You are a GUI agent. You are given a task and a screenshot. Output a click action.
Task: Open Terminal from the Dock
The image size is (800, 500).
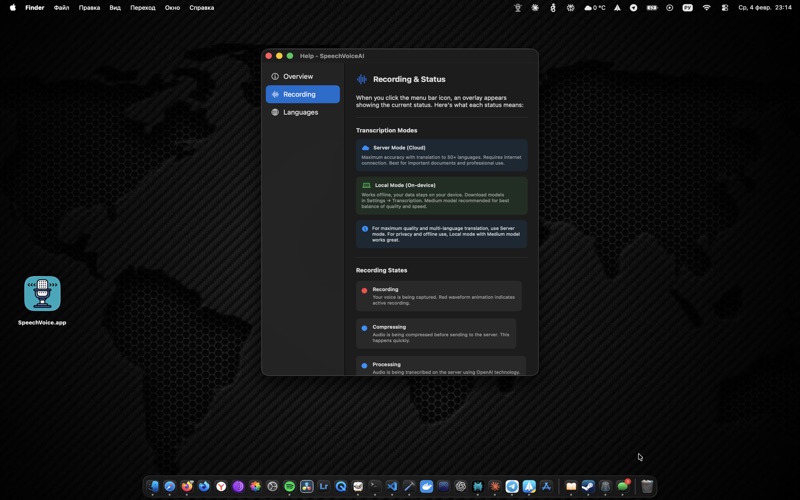coord(375,486)
